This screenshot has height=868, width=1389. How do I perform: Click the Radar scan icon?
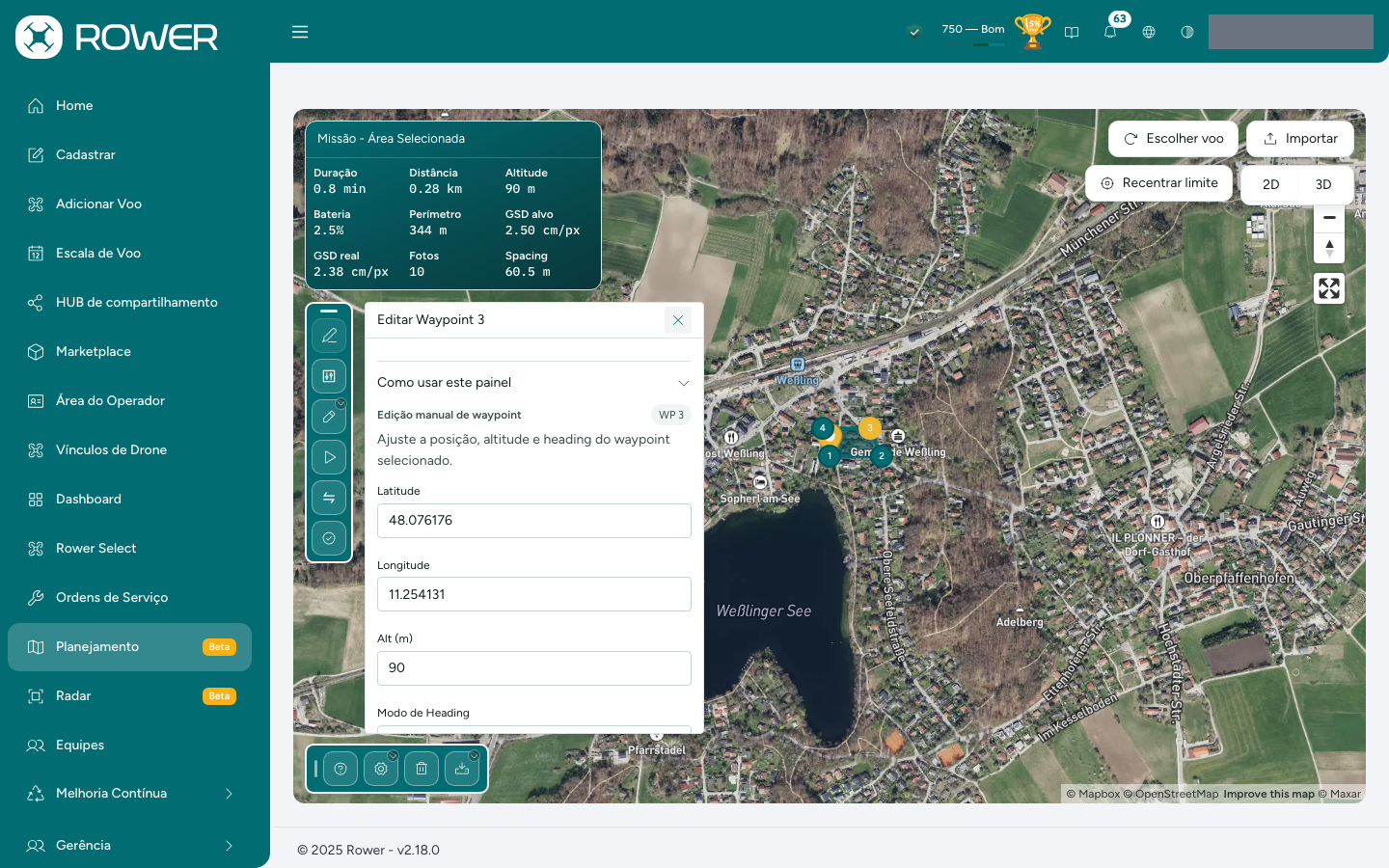[36, 696]
